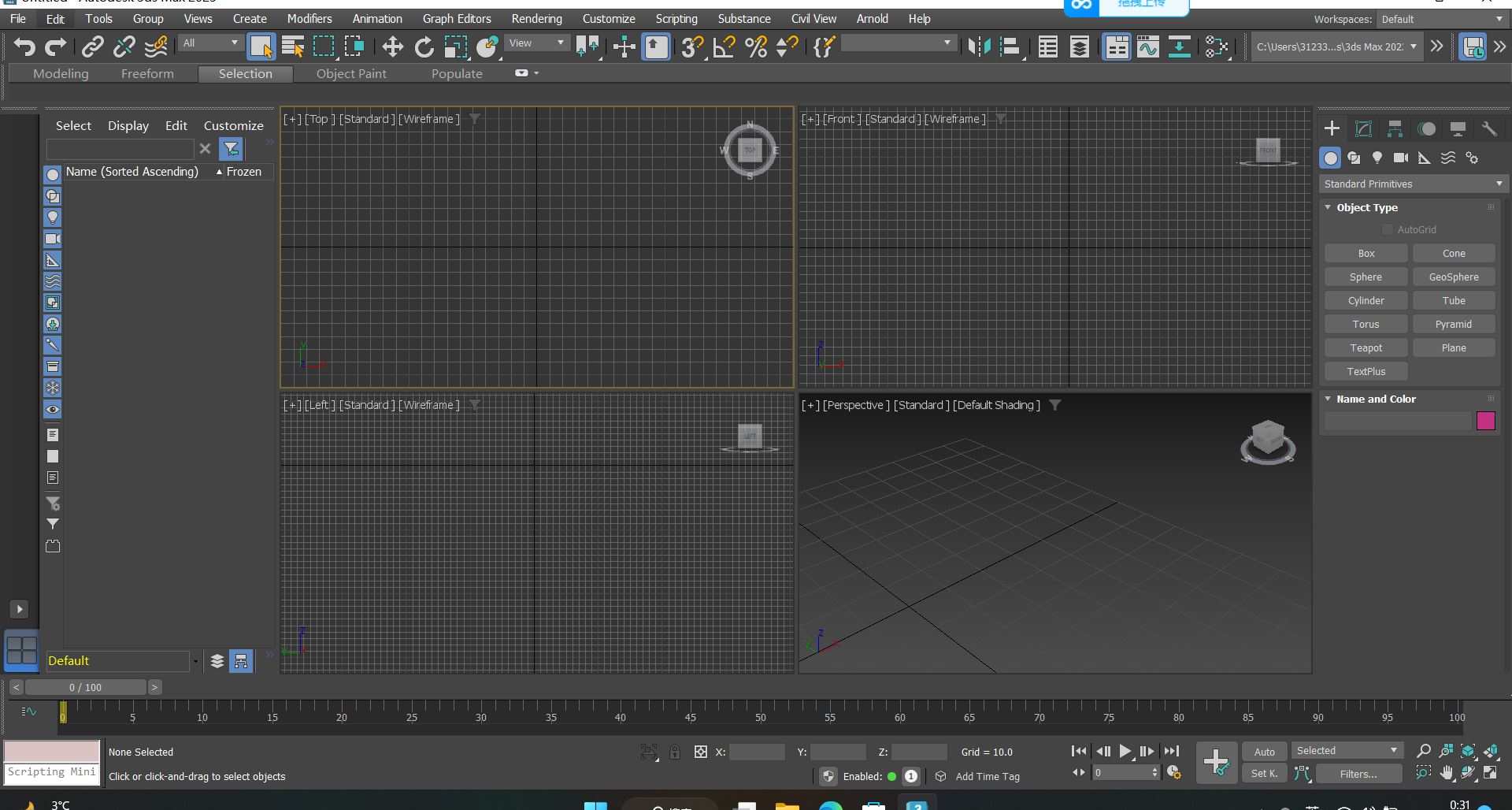
Task: Click the Set Key button
Action: pos(1264,773)
